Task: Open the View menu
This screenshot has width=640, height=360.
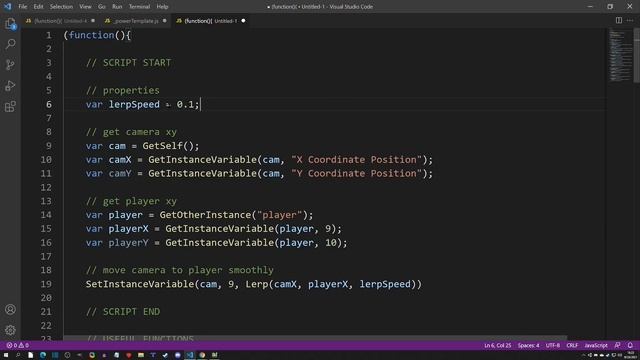Action: coord(85,7)
